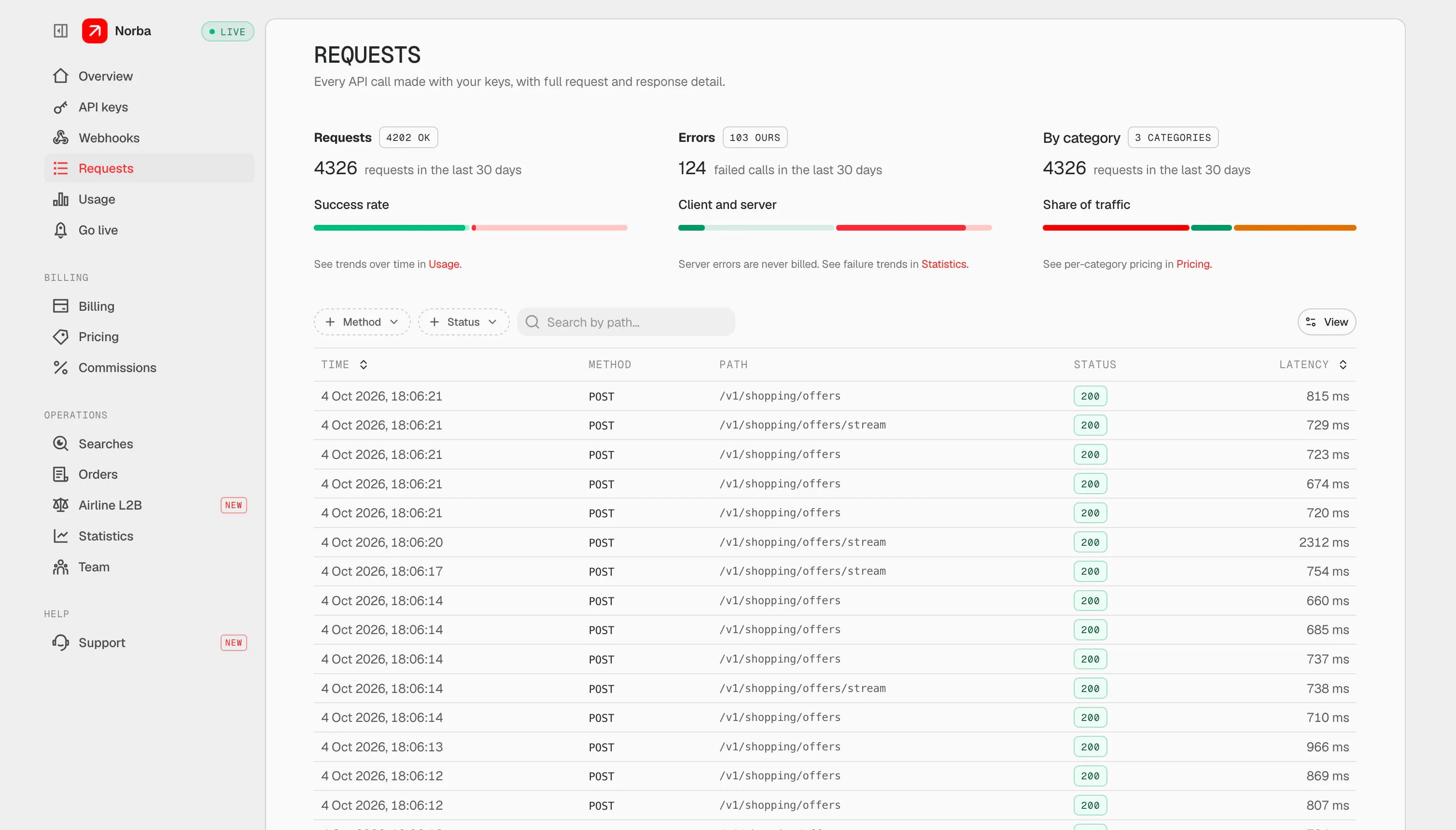Click the LIVE environment badge
The height and width of the screenshot is (830, 1456).
coord(227,31)
